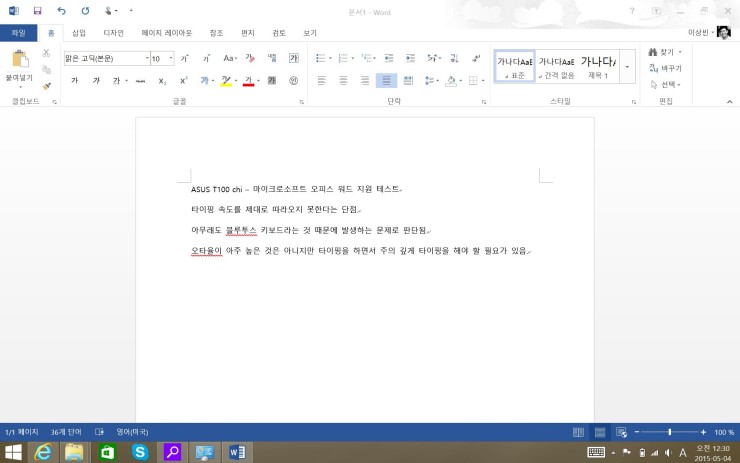This screenshot has height=463, width=740.
Task: Open 선택 (Select) dropdown
Action: [665, 84]
